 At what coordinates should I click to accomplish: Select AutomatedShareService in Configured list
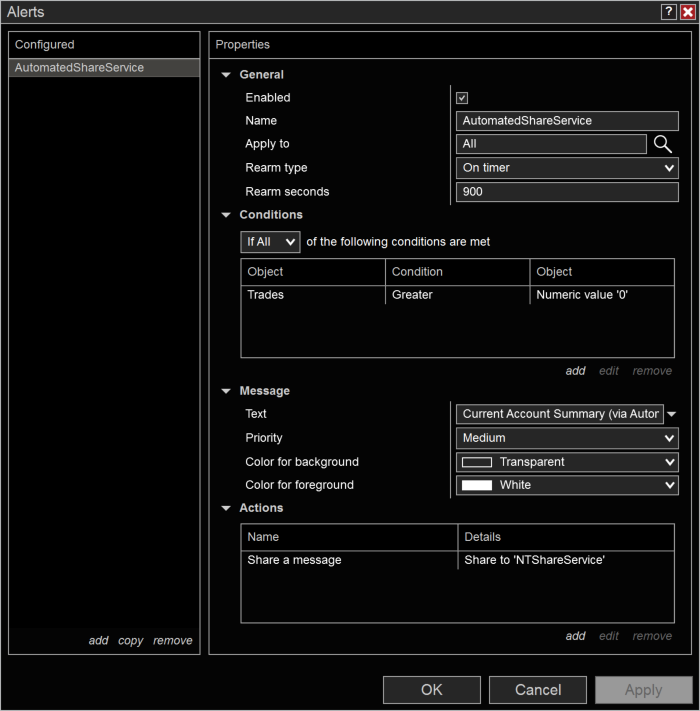point(104,68)
